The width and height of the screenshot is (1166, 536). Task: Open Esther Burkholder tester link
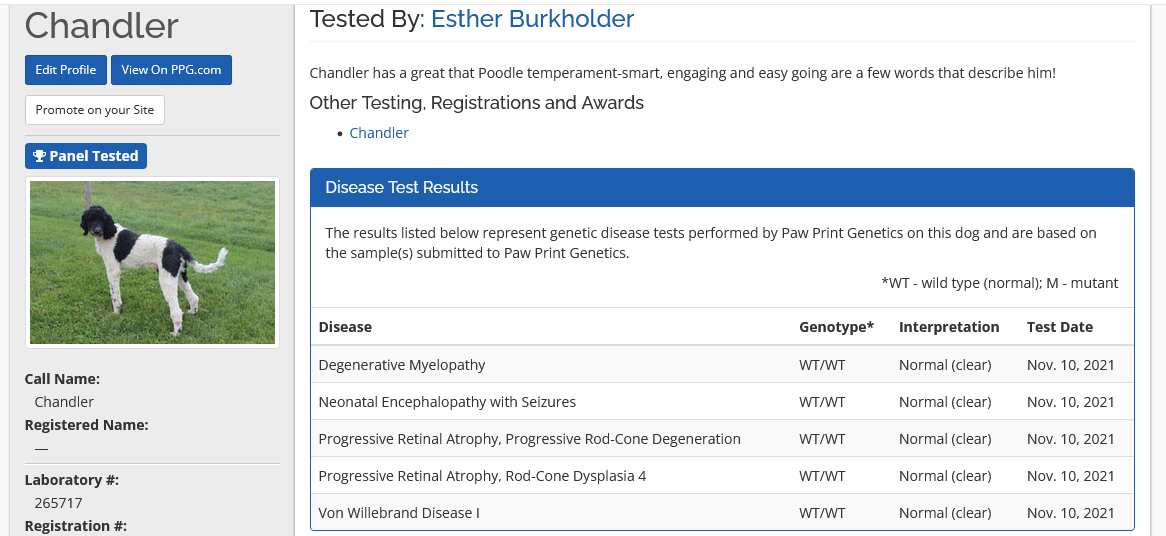click(x=532, y=19)
